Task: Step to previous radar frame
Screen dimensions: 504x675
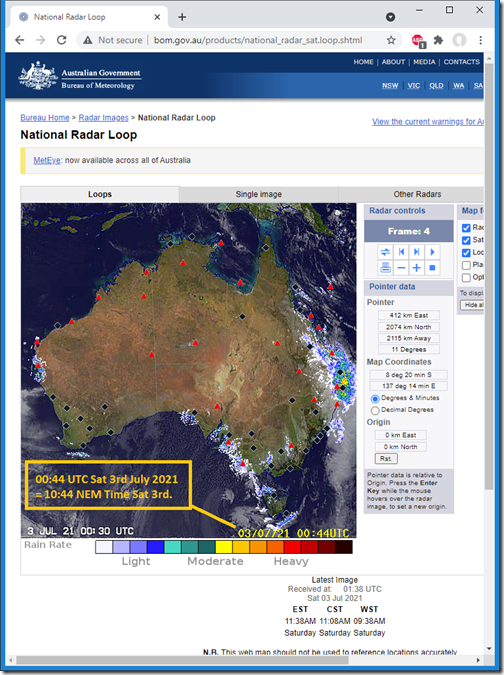Action: (x=401, y=252)
